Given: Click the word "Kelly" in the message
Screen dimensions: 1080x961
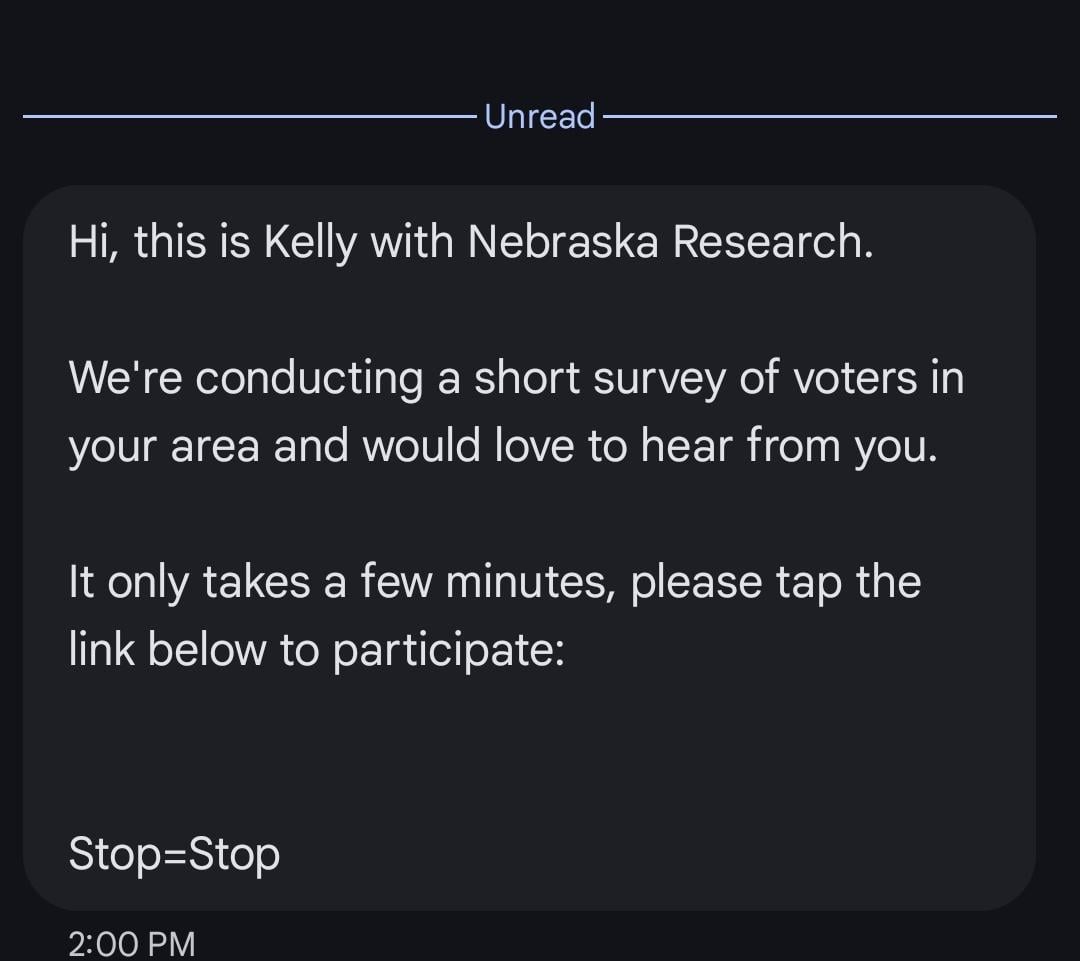Looking at the screenshot, I should click(309, 242).
